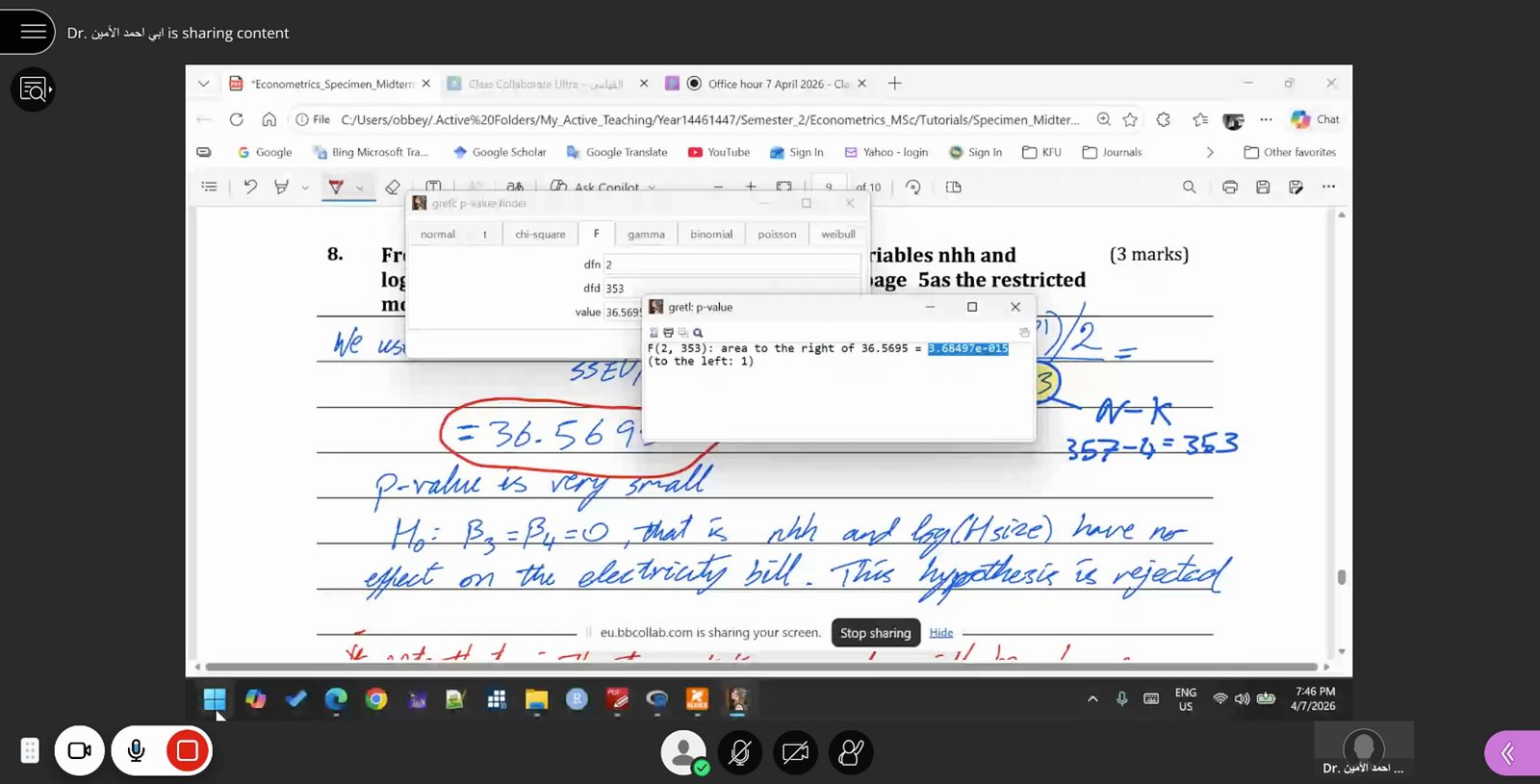Click the PDF search magnifier icon
Screen dimensions: 1540x784
click(1190, 187)
